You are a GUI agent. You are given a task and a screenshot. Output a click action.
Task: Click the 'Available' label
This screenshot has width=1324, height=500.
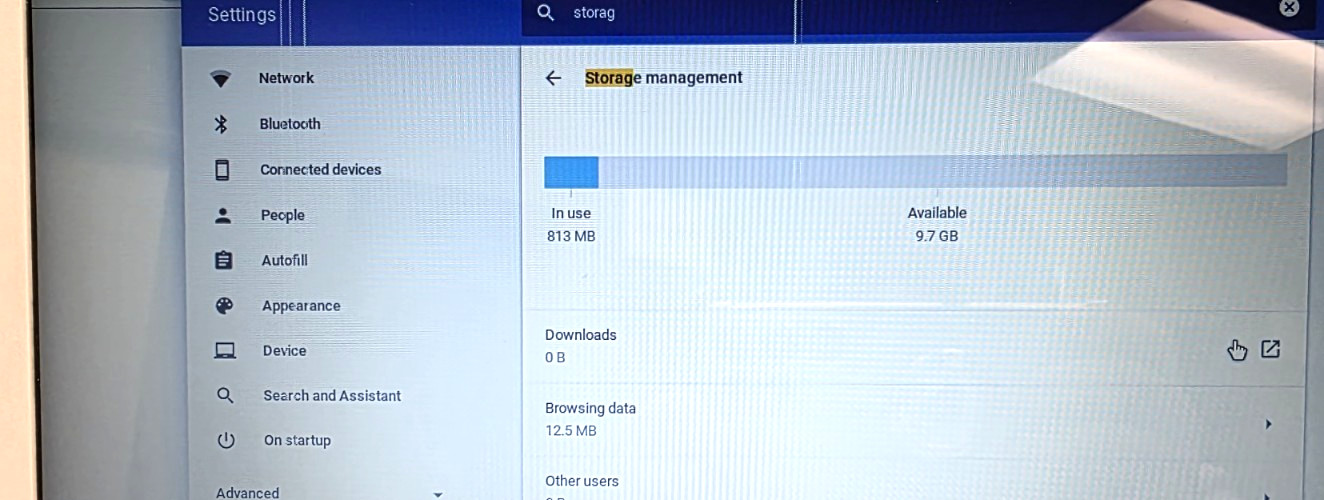937,213
